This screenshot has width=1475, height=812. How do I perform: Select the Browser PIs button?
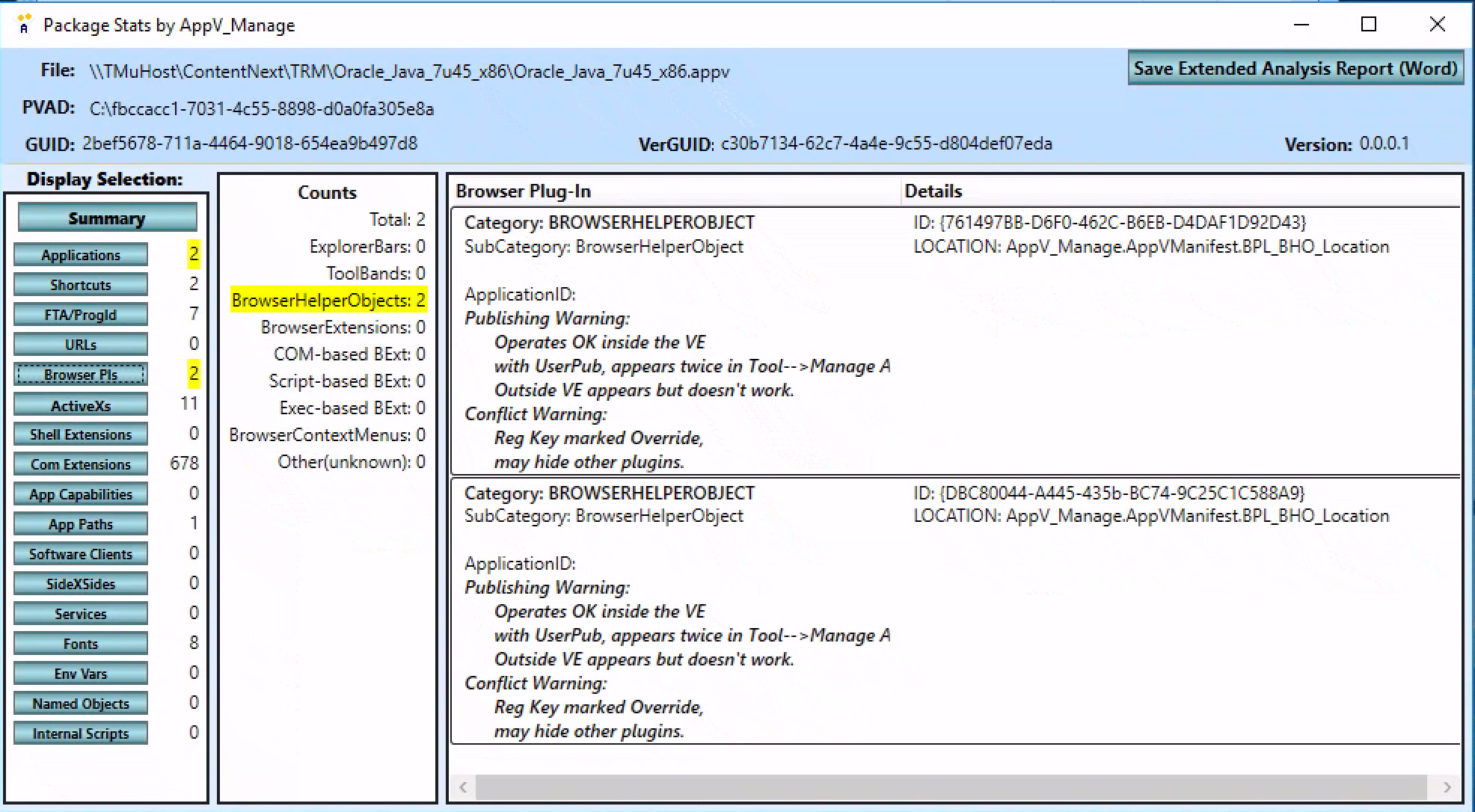point(81,374)
